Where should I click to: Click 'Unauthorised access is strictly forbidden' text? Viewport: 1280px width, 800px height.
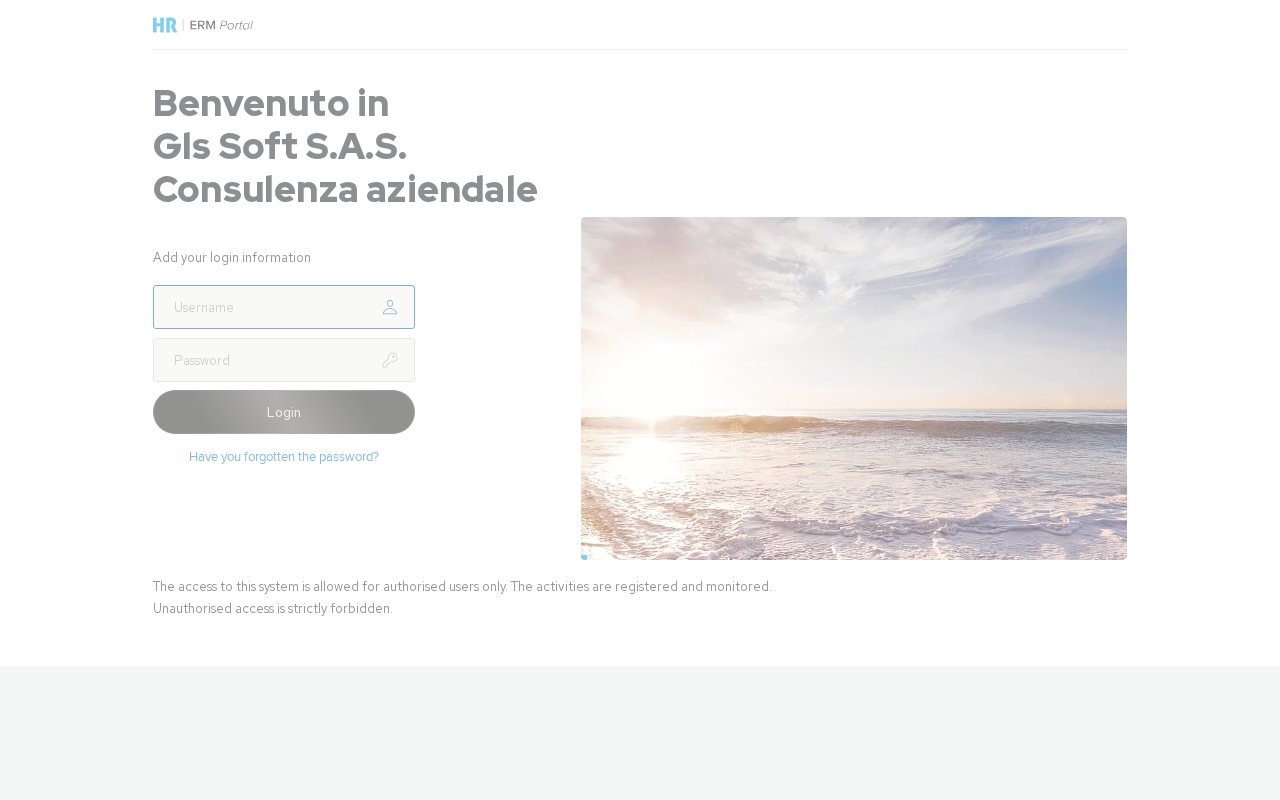pyautogui.click(x=273, y=608)
